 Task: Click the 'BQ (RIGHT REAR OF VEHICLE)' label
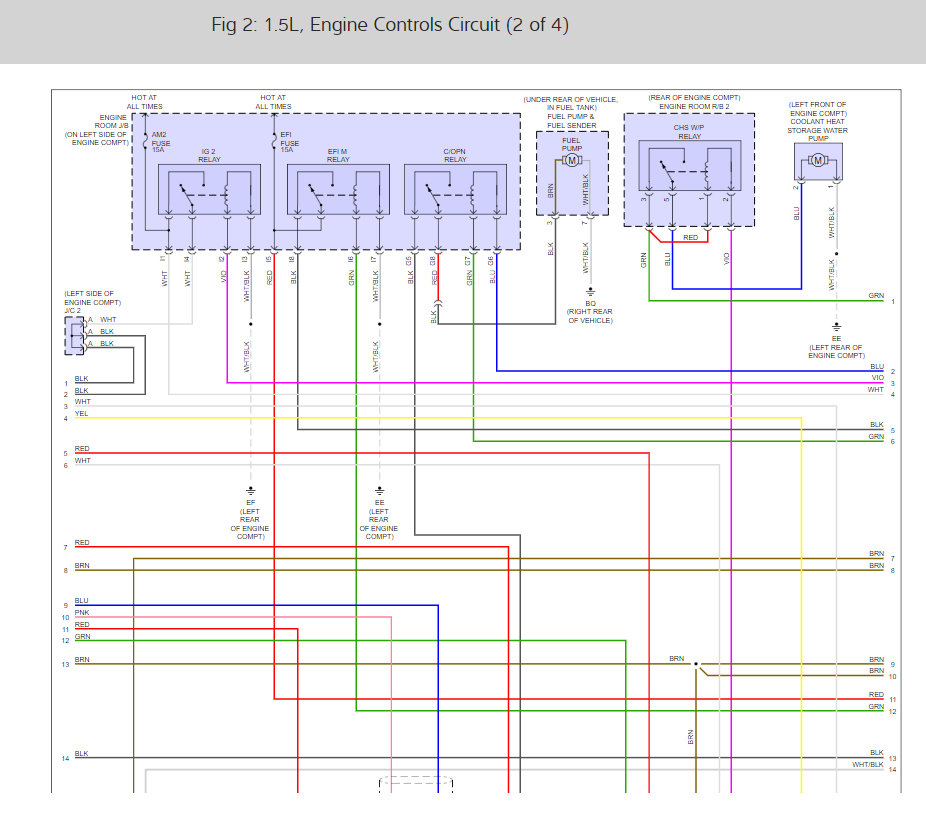click(x=590, y=312)
